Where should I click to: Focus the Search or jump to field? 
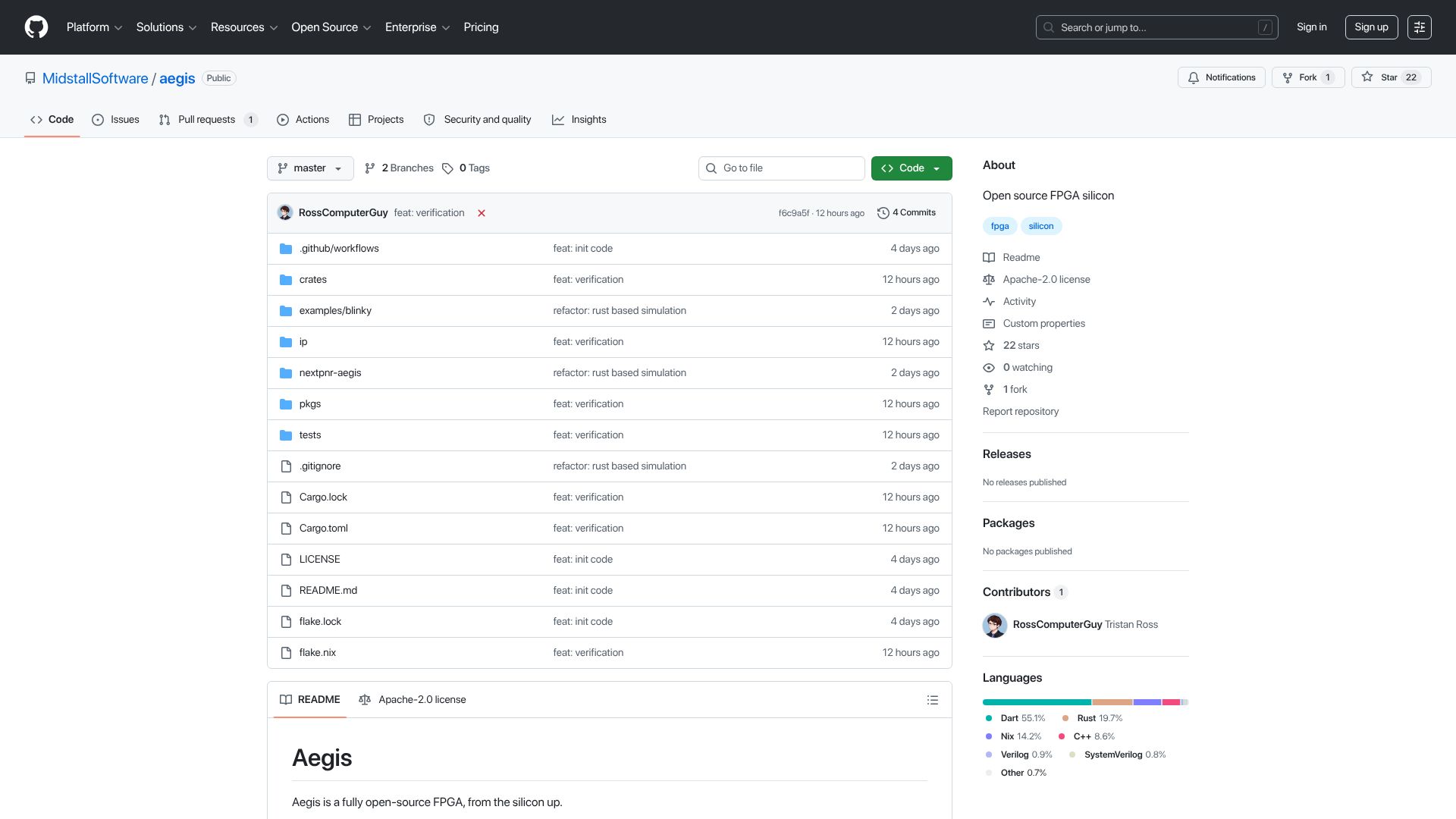(x=1156, y=27)
